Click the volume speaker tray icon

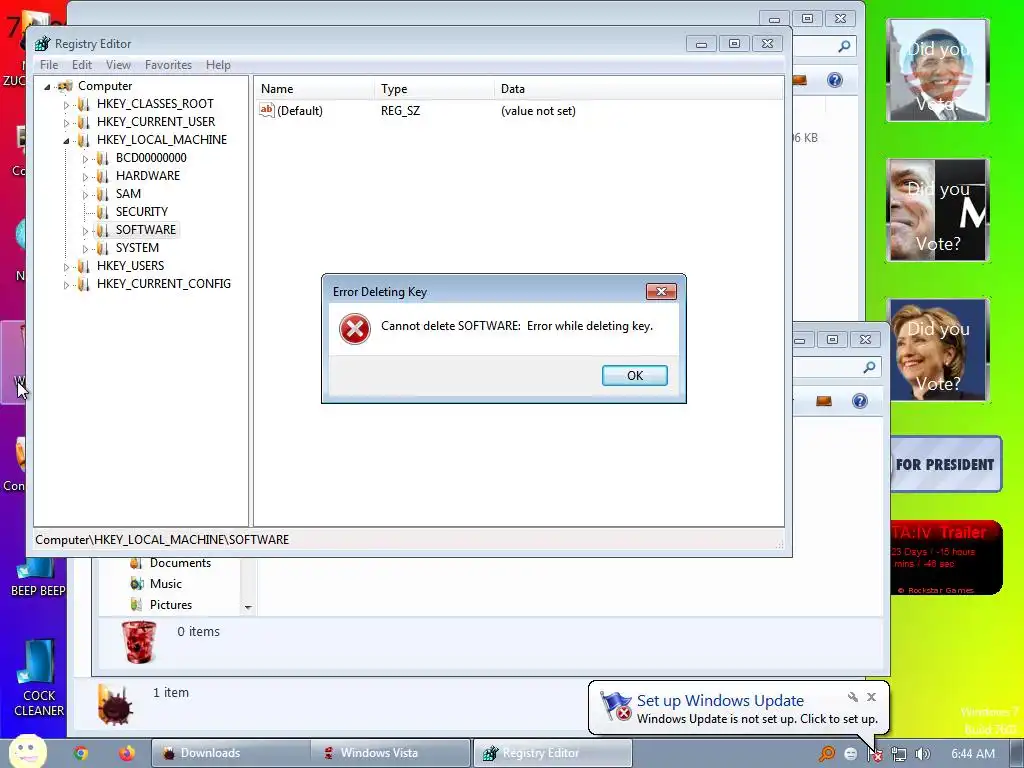point(922,754)
